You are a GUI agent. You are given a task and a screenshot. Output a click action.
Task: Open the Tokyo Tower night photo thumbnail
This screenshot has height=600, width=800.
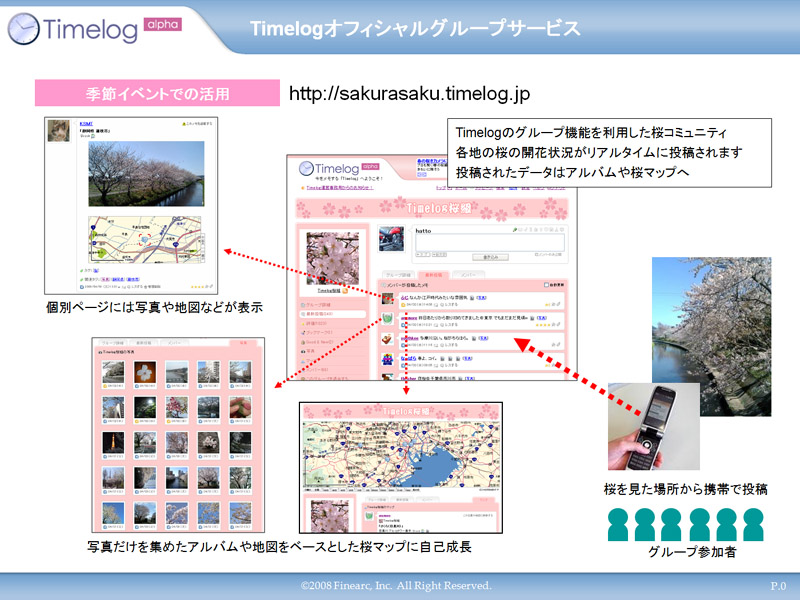coord(112,441)
